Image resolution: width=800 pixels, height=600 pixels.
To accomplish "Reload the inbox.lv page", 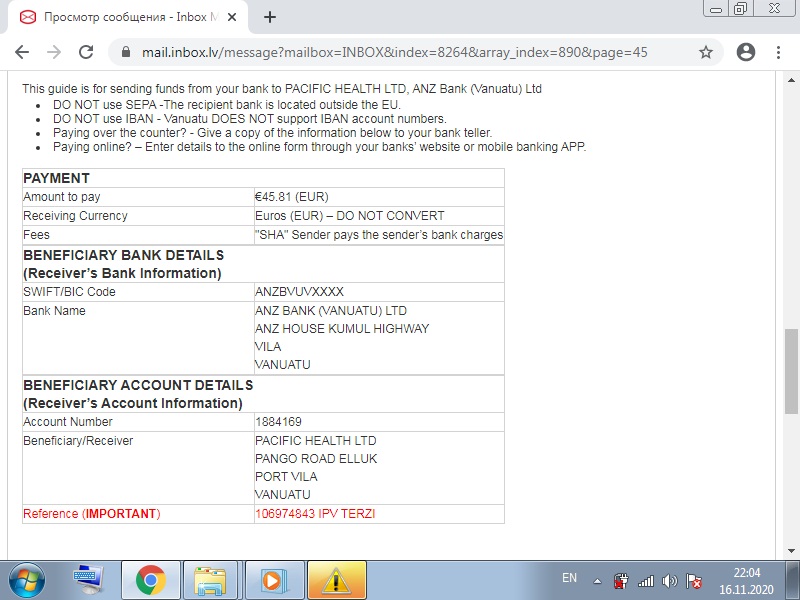I will tap(86, 52).
